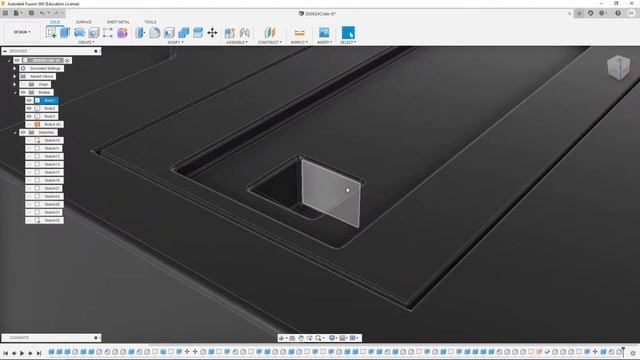Select the Combine tool icon
Viewport: 640px width, 360px height.
coord(184,33)
